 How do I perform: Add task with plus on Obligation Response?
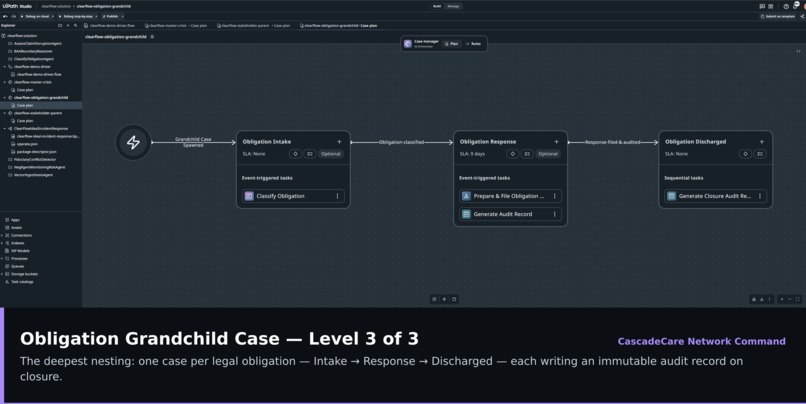(x=556, y=141)
